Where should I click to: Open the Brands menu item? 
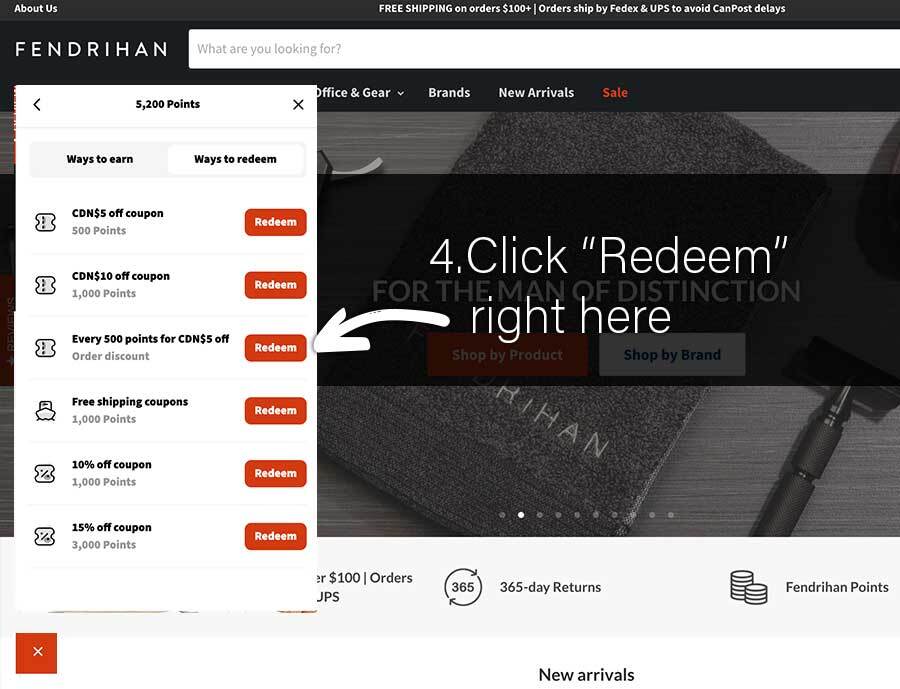tap(449, 92)
